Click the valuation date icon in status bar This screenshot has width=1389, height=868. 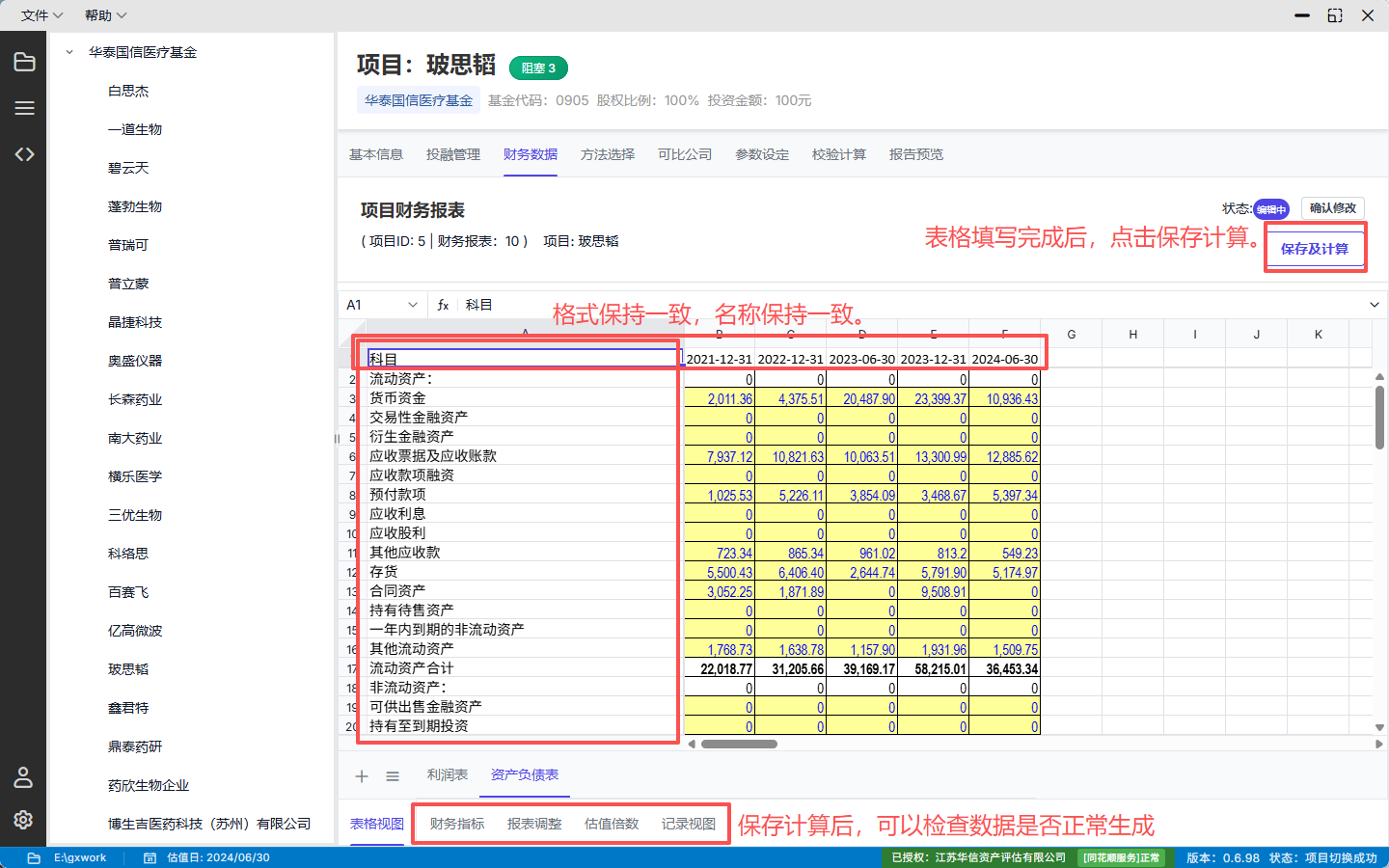[x=150, y=857]
